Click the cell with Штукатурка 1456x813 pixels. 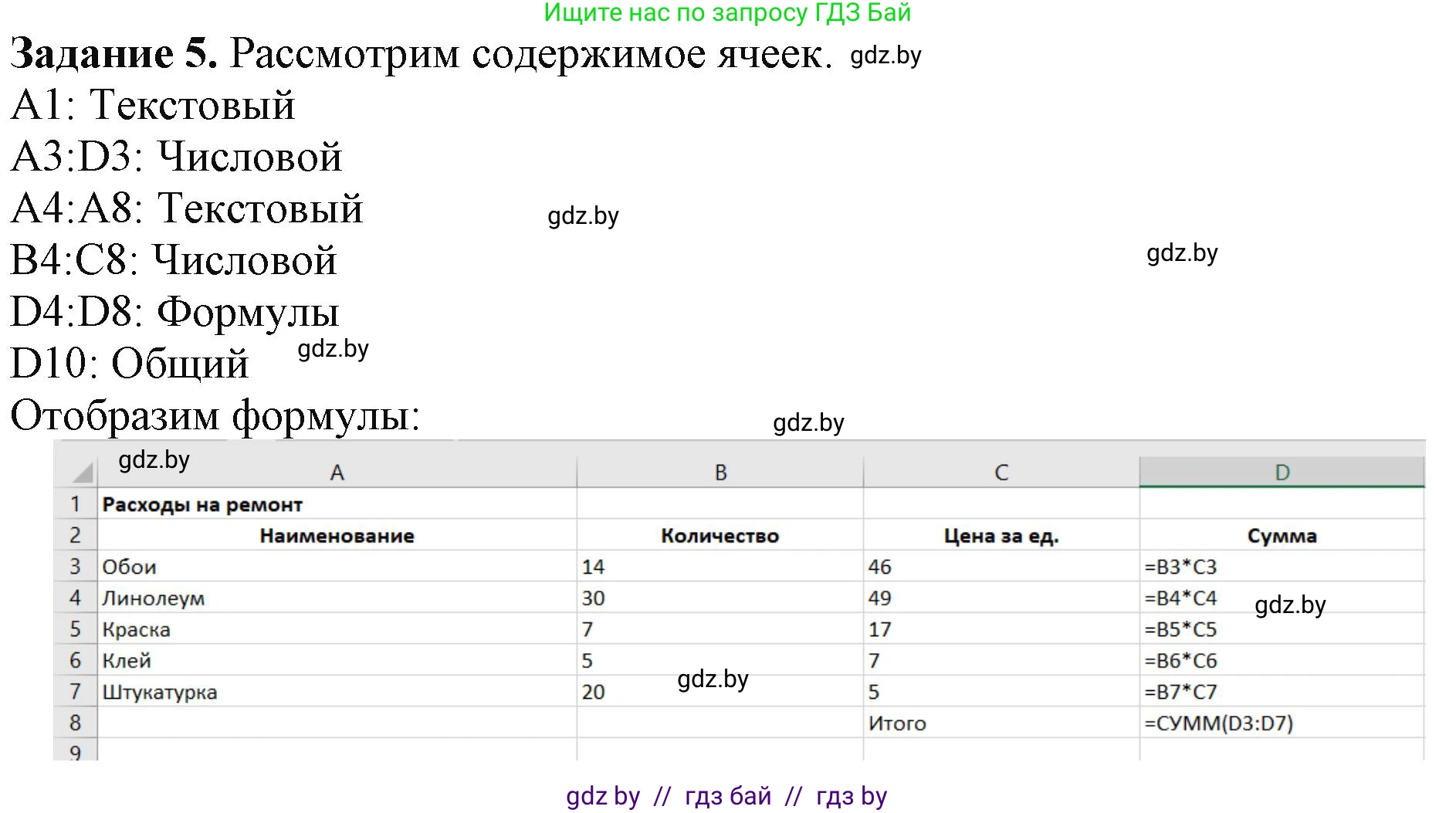click(x=161, y=692)
